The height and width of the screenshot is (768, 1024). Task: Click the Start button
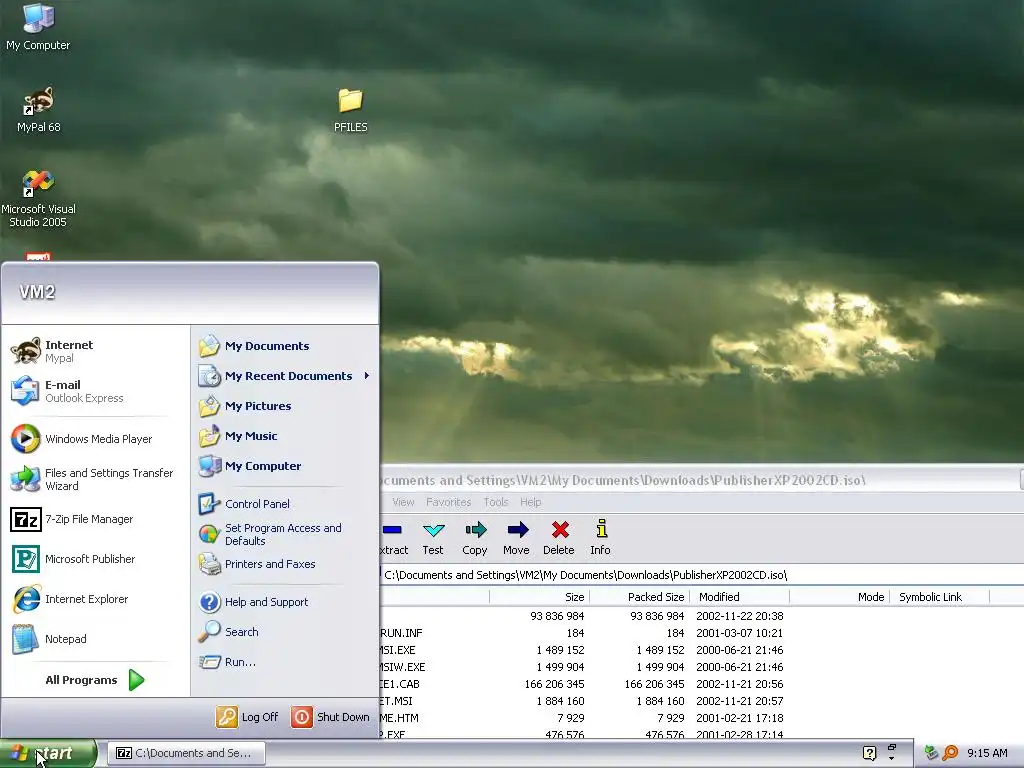(x=48, y=753)
